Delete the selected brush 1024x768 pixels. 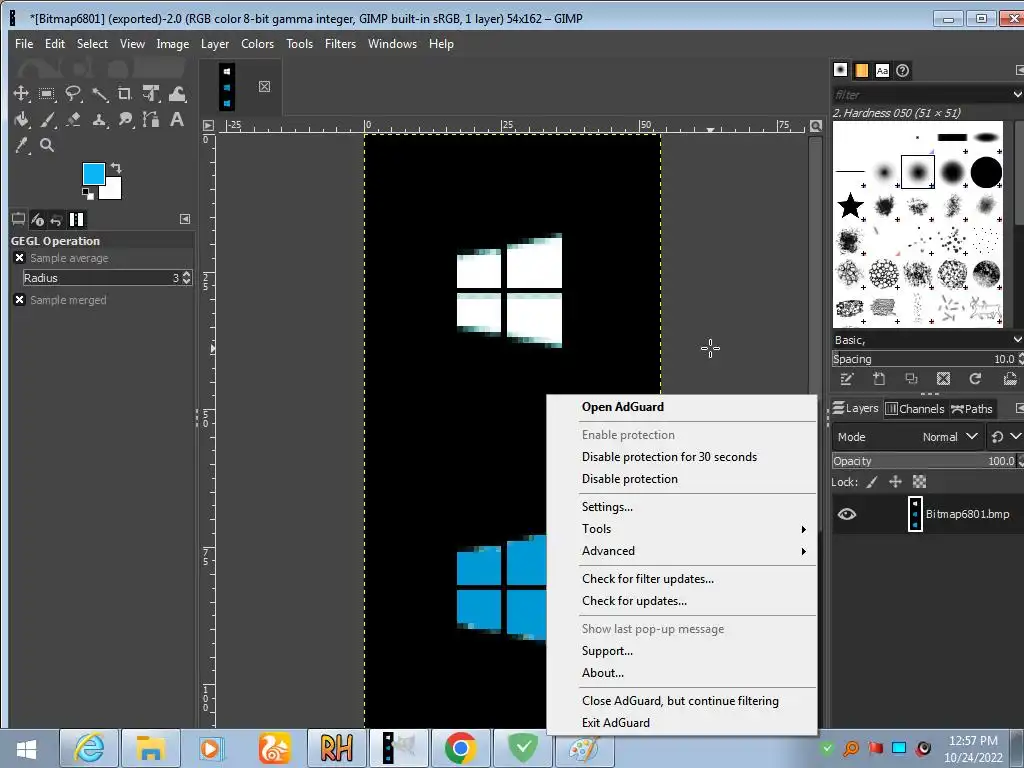coord(943,379)
